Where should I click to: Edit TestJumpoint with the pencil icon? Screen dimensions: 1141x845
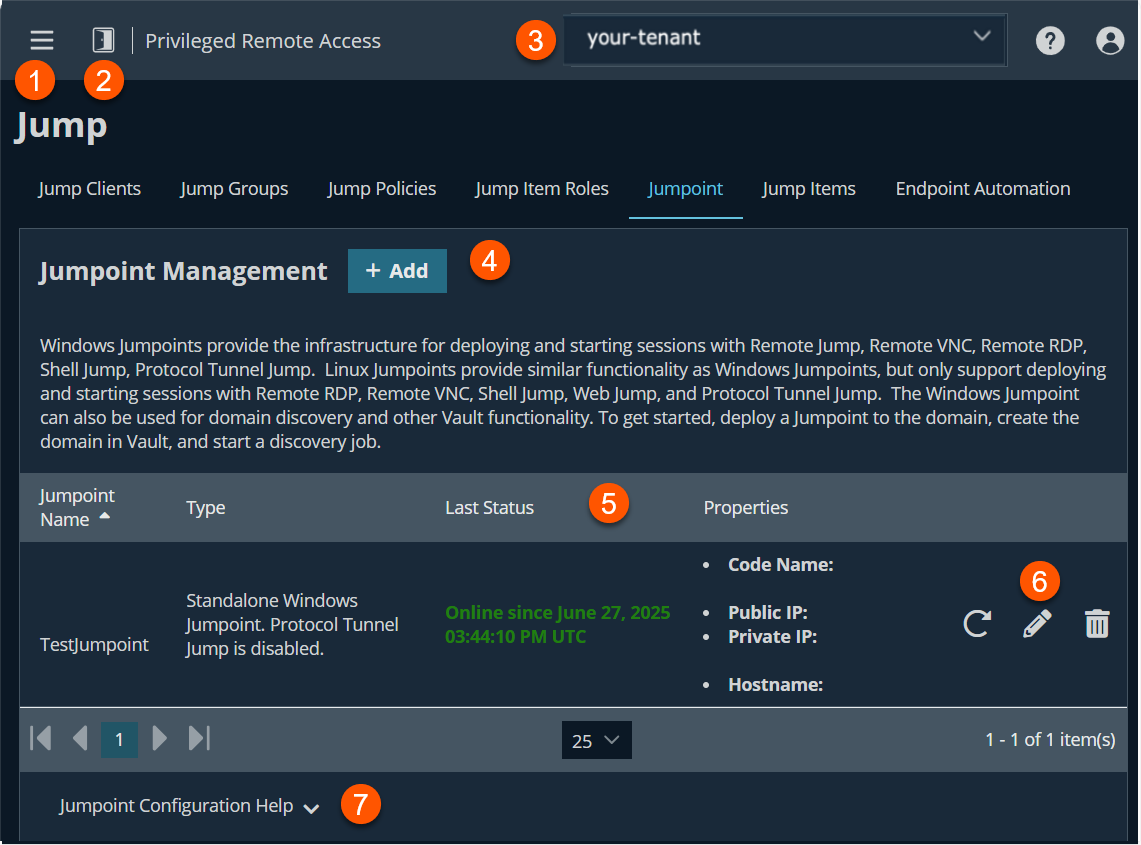click(1037, 624)
